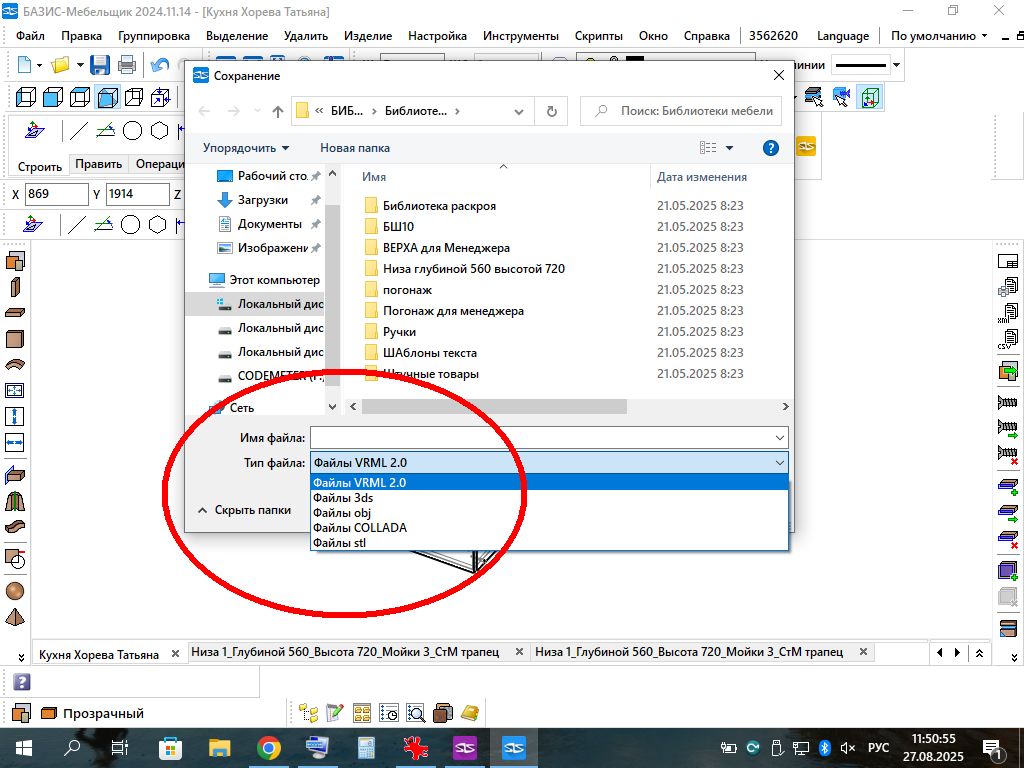This screenshot has height=768, width=1024.
Task: Click the panel with red cross icon
Action: 1008,539
